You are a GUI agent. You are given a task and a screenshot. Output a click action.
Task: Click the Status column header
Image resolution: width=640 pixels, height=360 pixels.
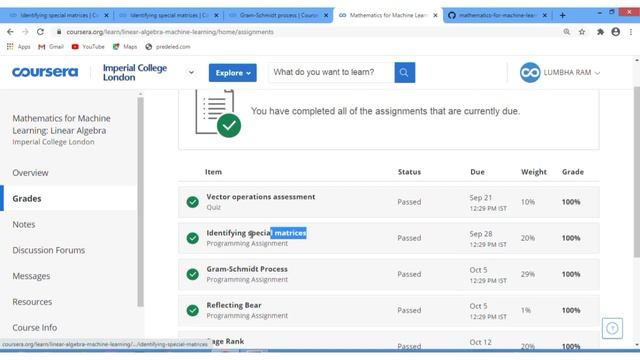pos(409,172)
